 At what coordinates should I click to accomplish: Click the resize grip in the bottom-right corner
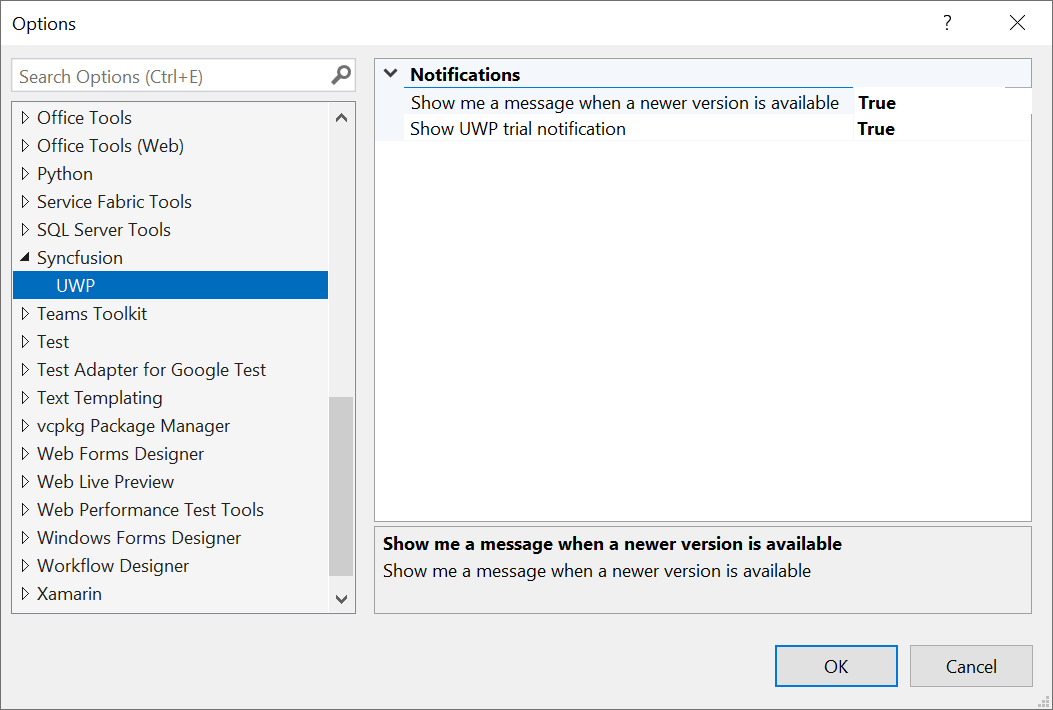coord(1044,701)
